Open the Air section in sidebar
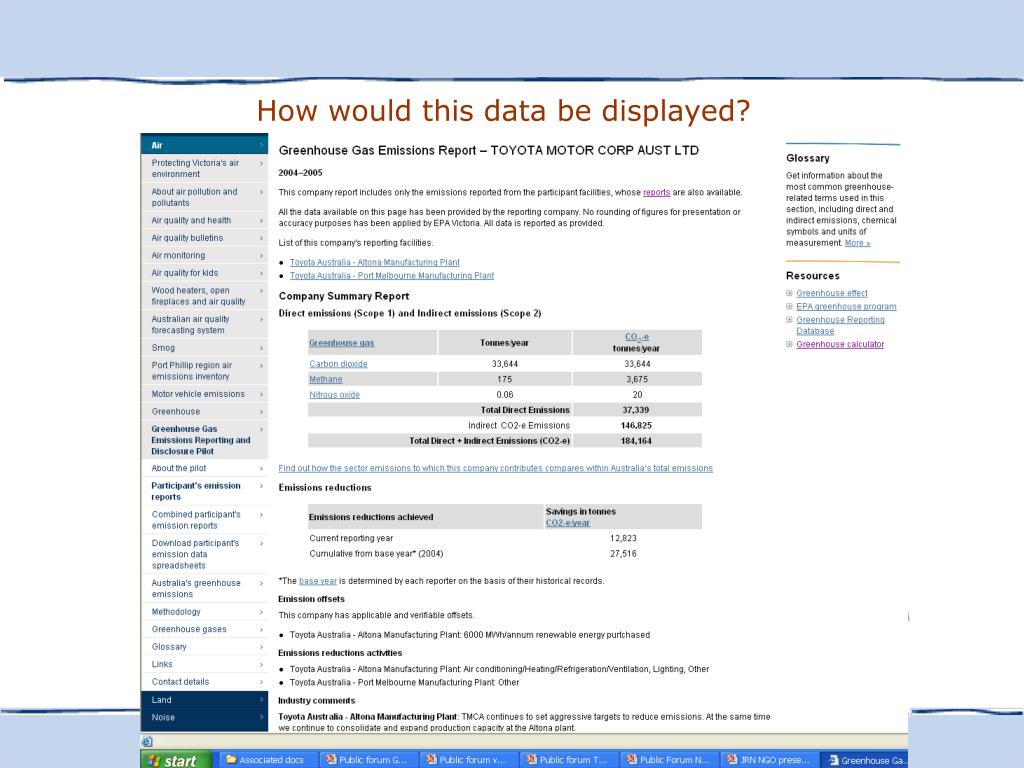Screen dimensions: 1024x768 [204, 145]
